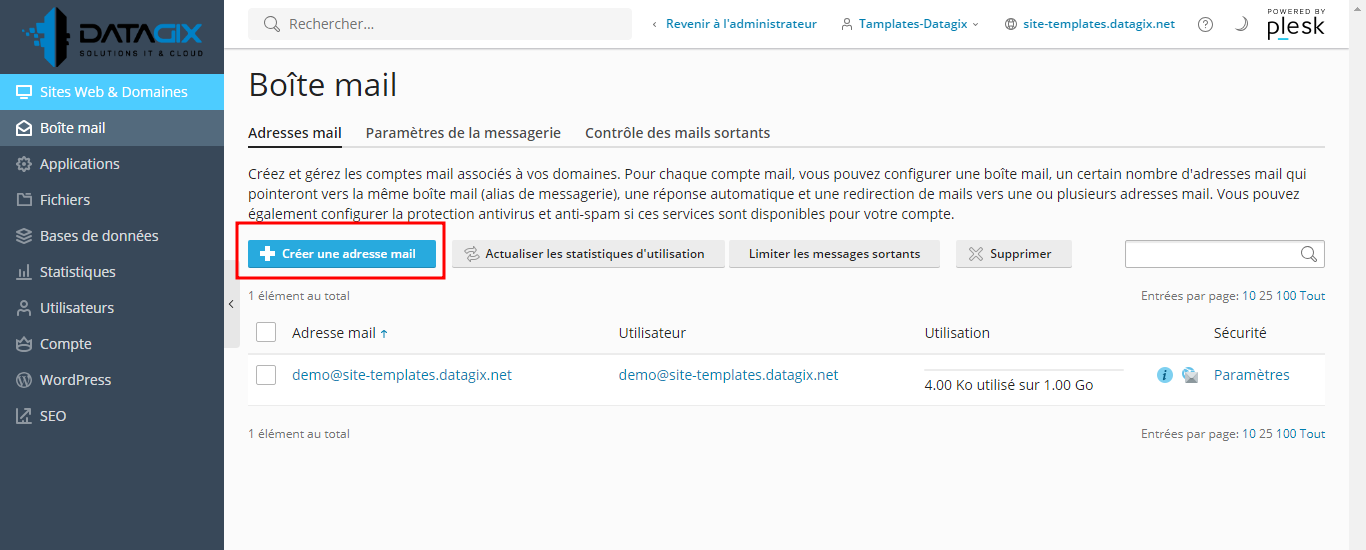Go to Statistiques in the sidebar
Screen dimensions: 1366x550
[77, 272]
